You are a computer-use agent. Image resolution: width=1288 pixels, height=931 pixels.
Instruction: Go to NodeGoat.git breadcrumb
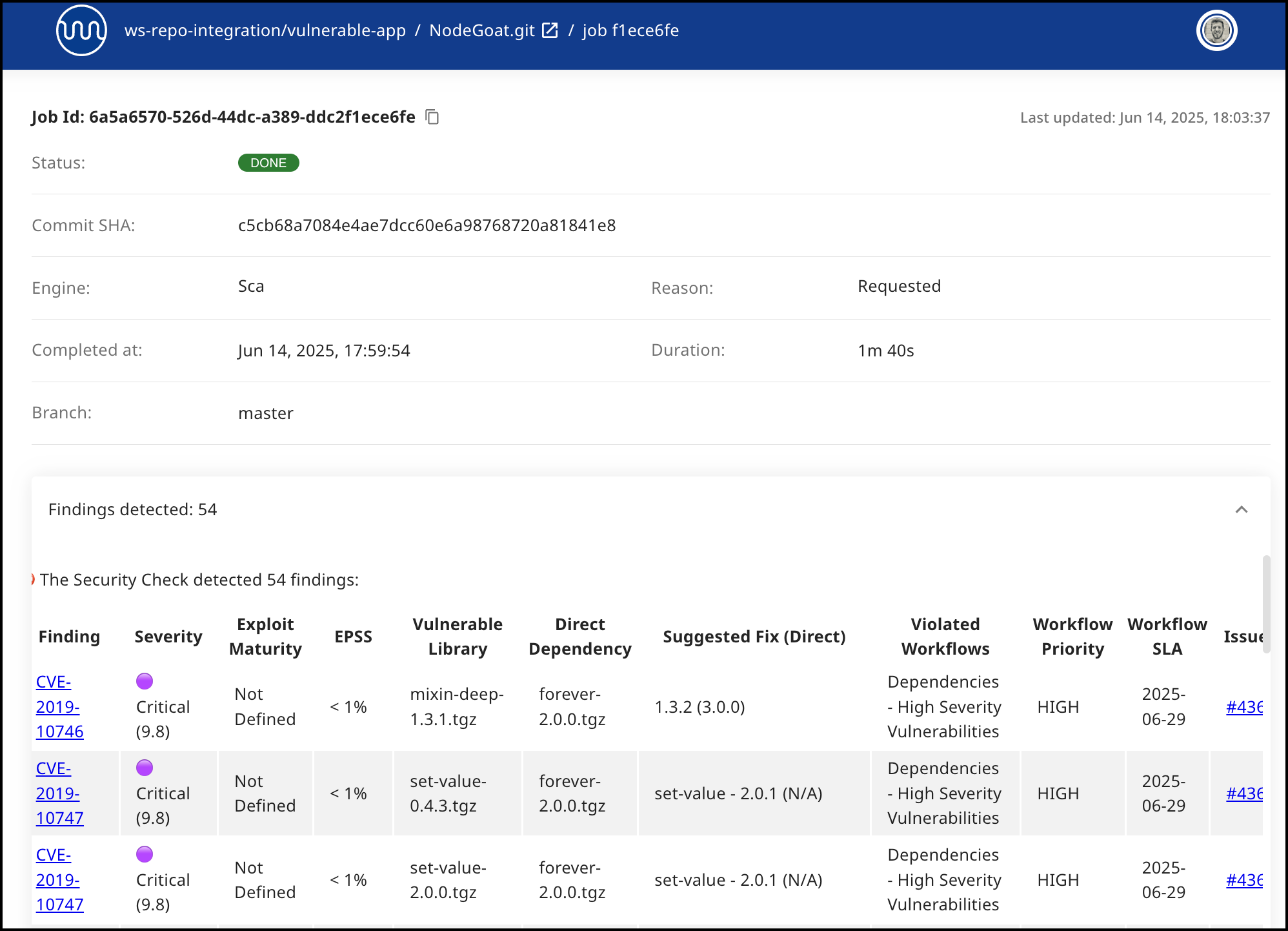pos(481,30)
